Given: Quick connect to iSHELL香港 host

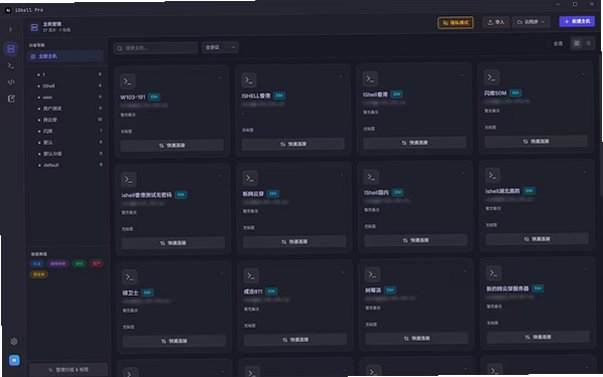Looking at the screenshot, I should point(293,144).
